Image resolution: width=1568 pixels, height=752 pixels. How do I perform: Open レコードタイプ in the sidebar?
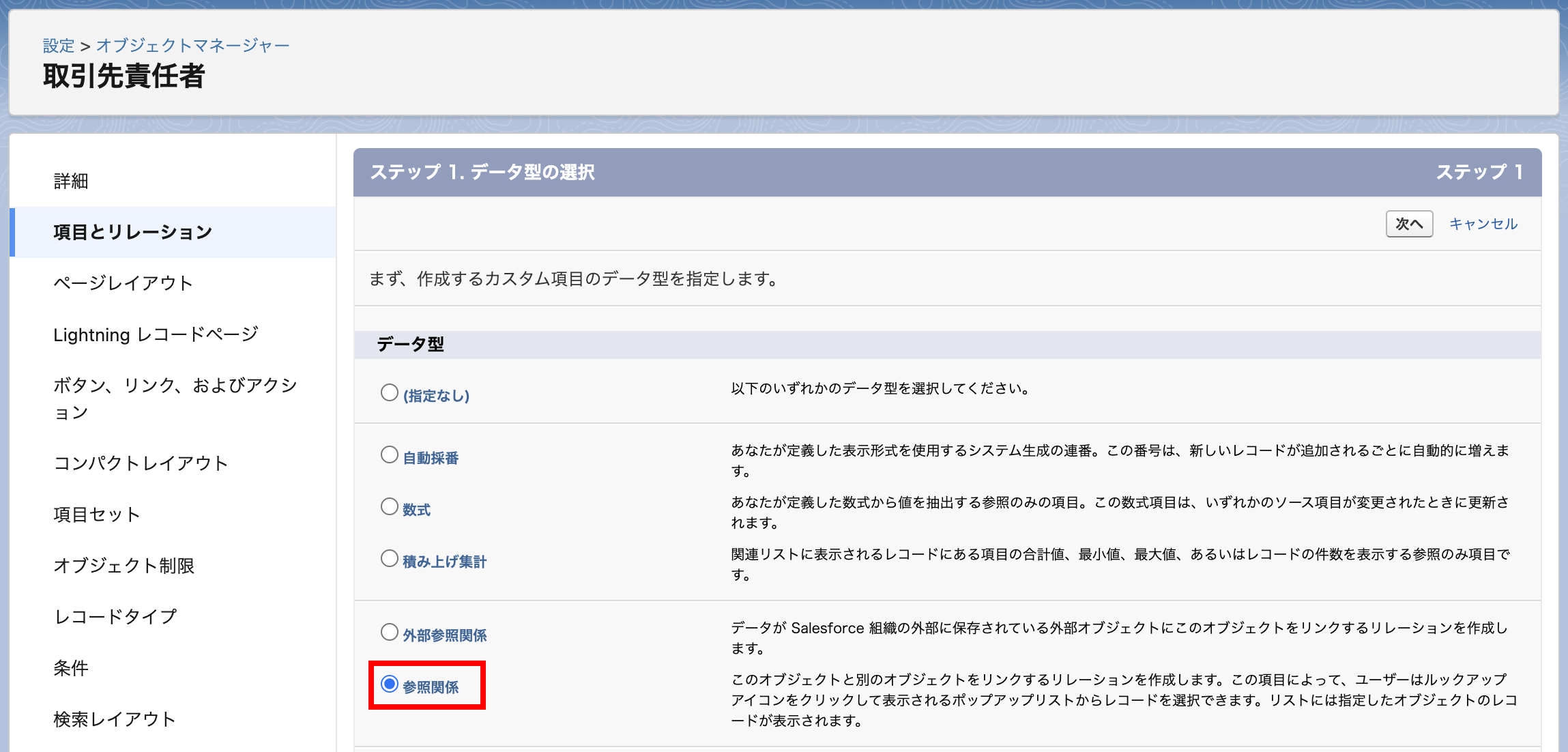[115, 617]
